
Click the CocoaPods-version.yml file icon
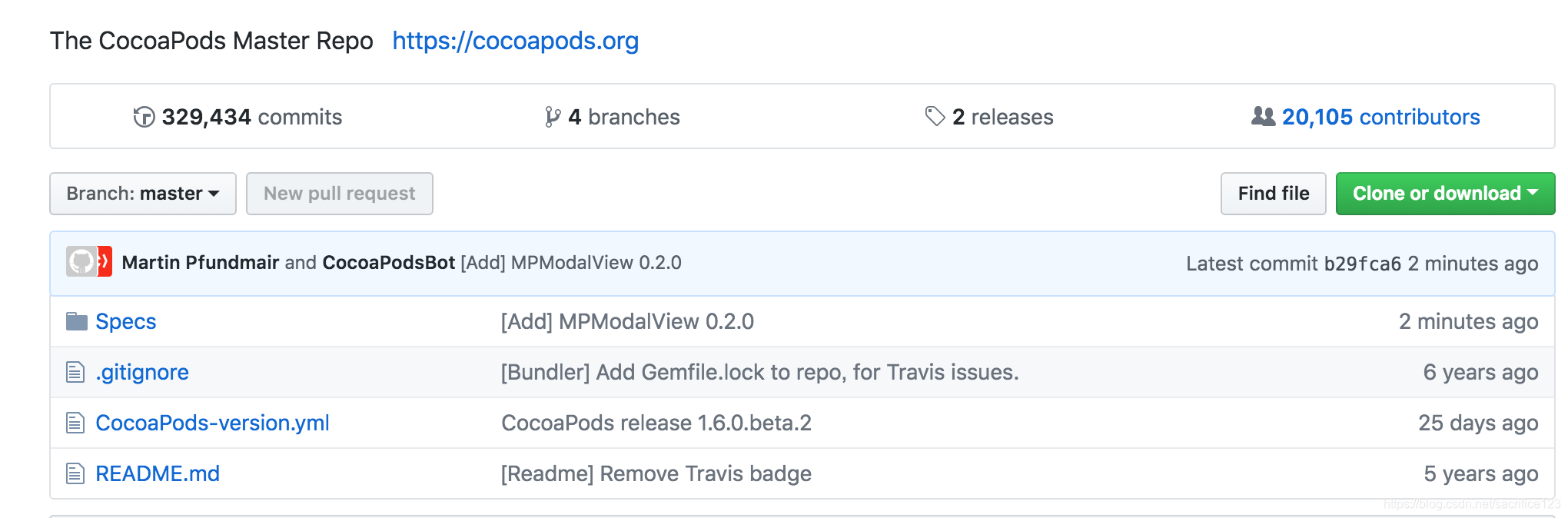[x=75, y=423]
